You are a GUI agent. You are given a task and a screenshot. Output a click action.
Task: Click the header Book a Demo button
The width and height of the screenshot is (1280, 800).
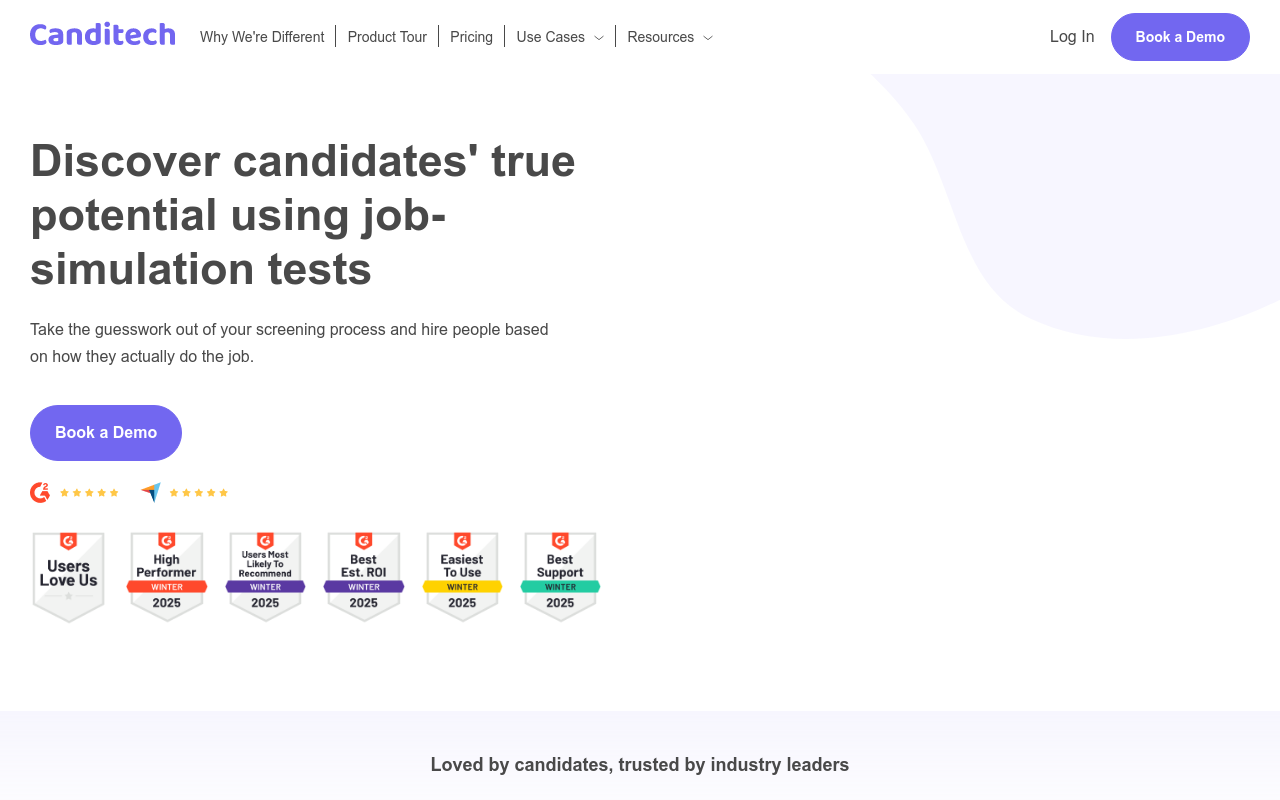click(1180, 37)
